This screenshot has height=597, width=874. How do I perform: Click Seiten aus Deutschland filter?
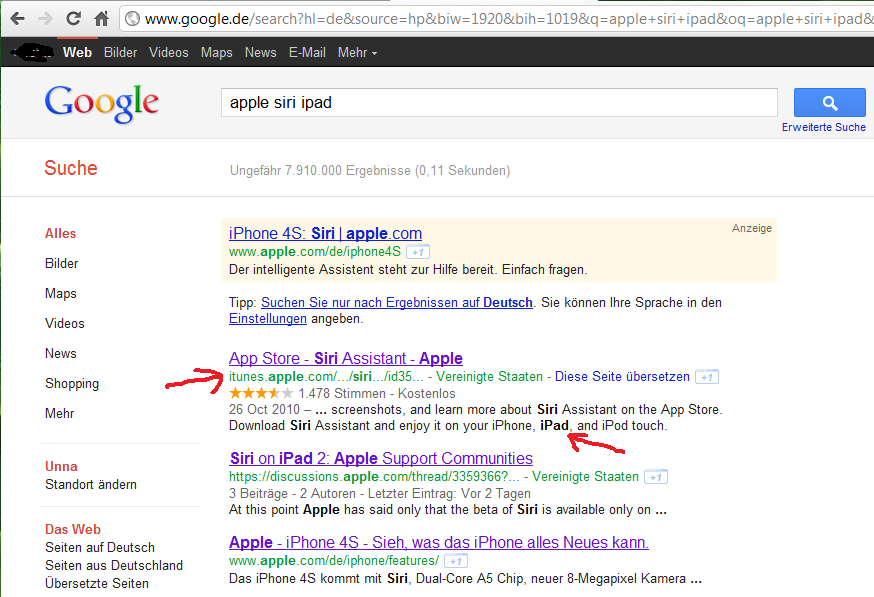click(114, 566)
